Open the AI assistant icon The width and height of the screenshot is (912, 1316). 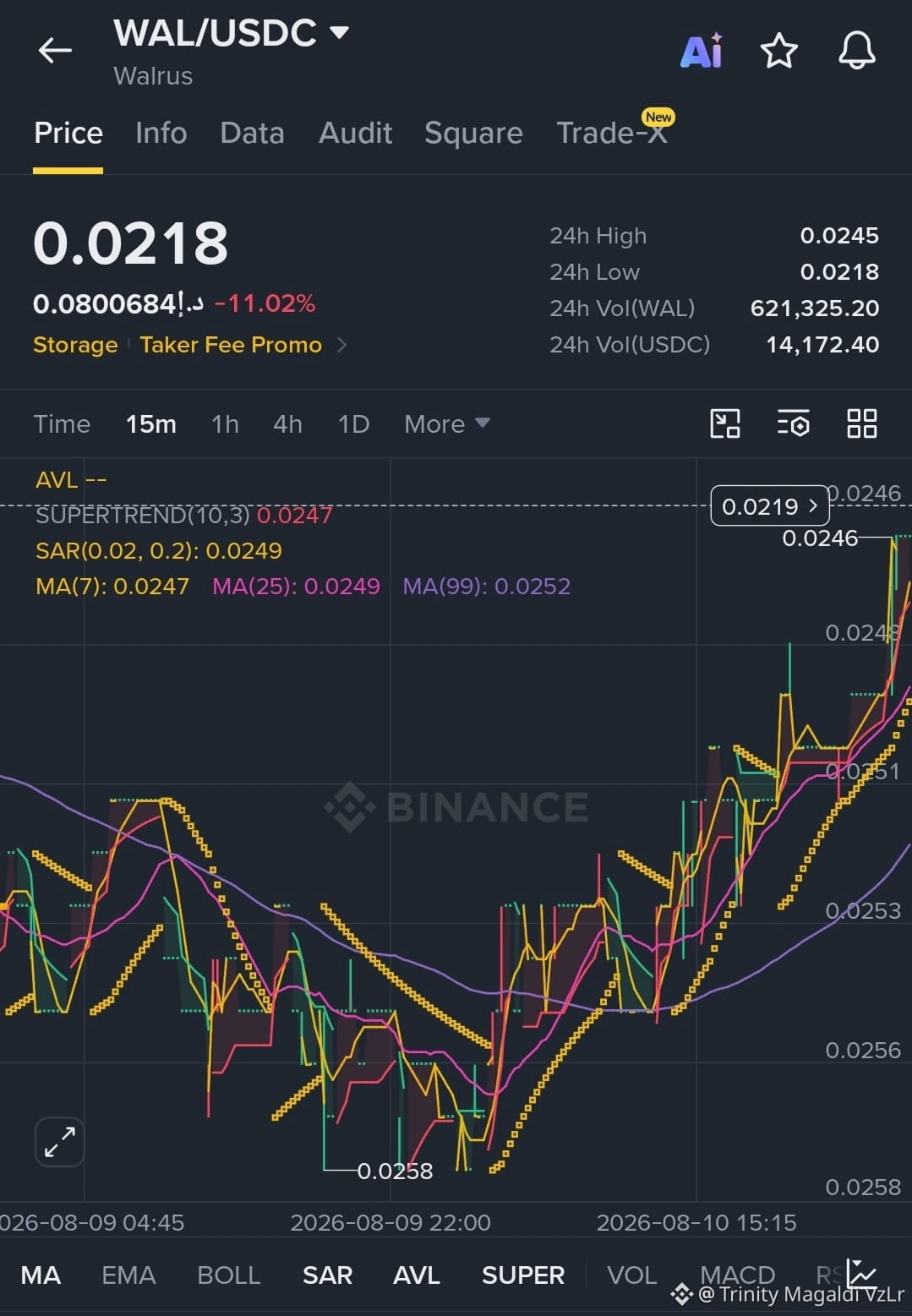click(702, 51)
